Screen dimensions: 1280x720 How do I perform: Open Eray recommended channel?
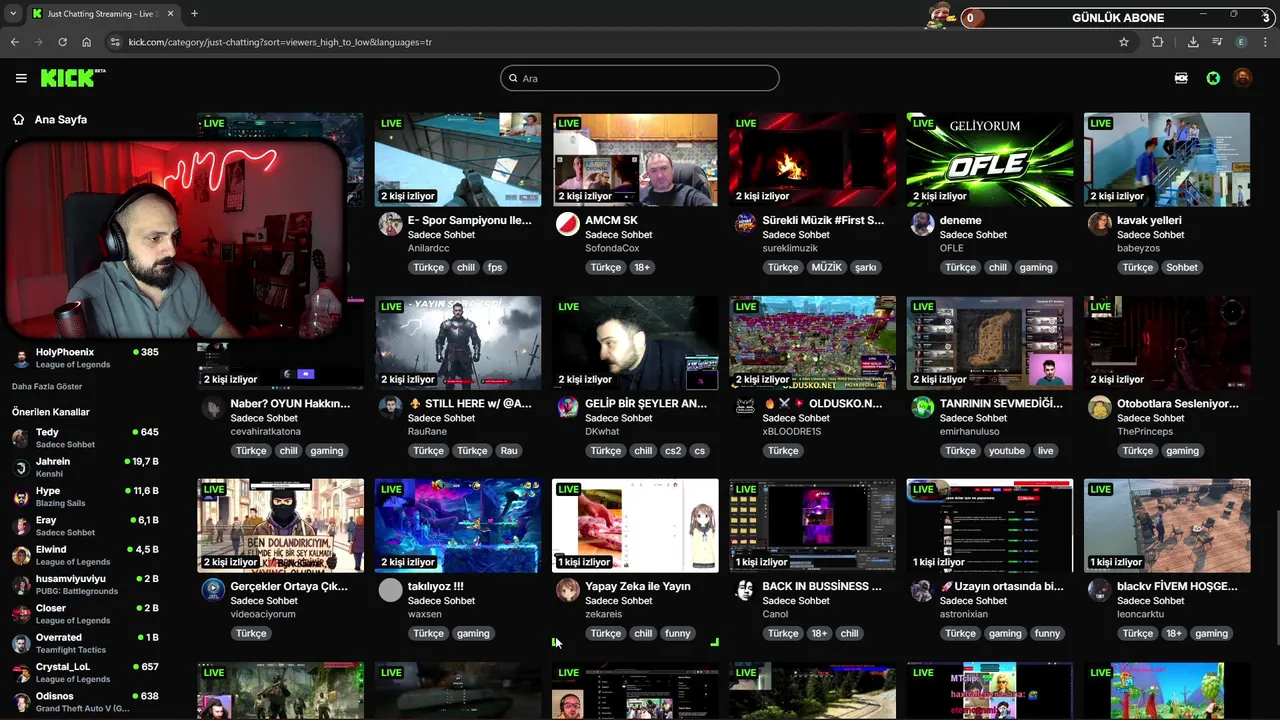pos(86,526)
